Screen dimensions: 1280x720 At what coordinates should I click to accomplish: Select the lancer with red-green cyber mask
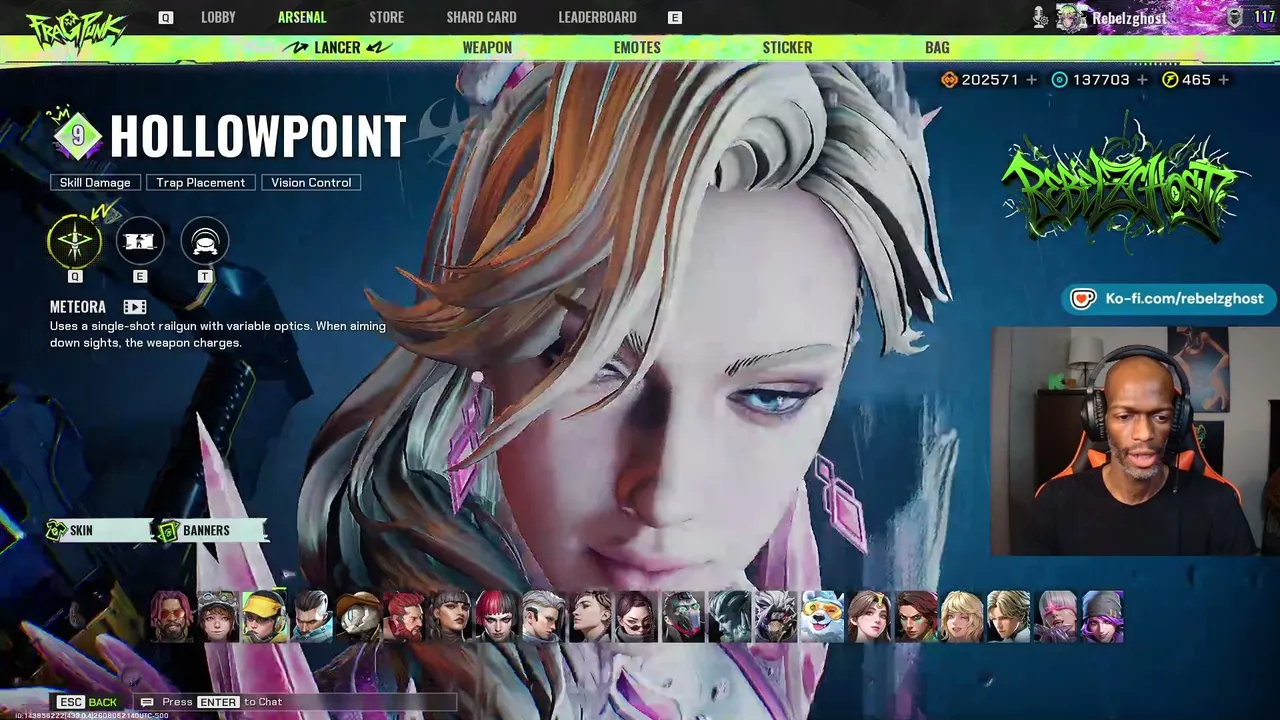[682, 616]
